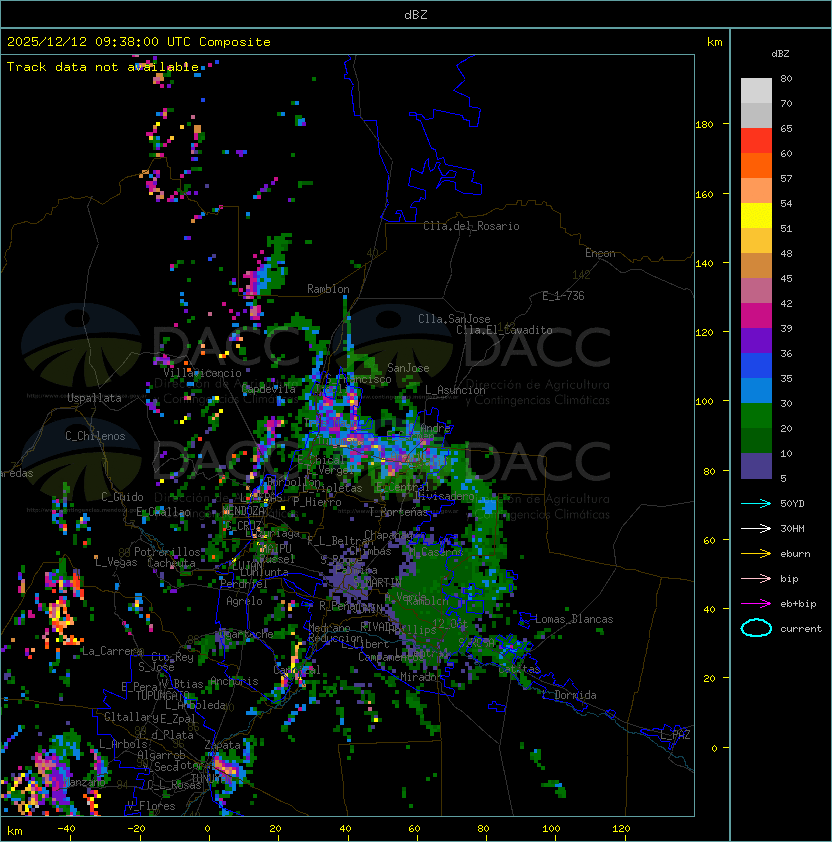Click the Encon place label
This screenshot has width=832, height=842.
point(600,253)
